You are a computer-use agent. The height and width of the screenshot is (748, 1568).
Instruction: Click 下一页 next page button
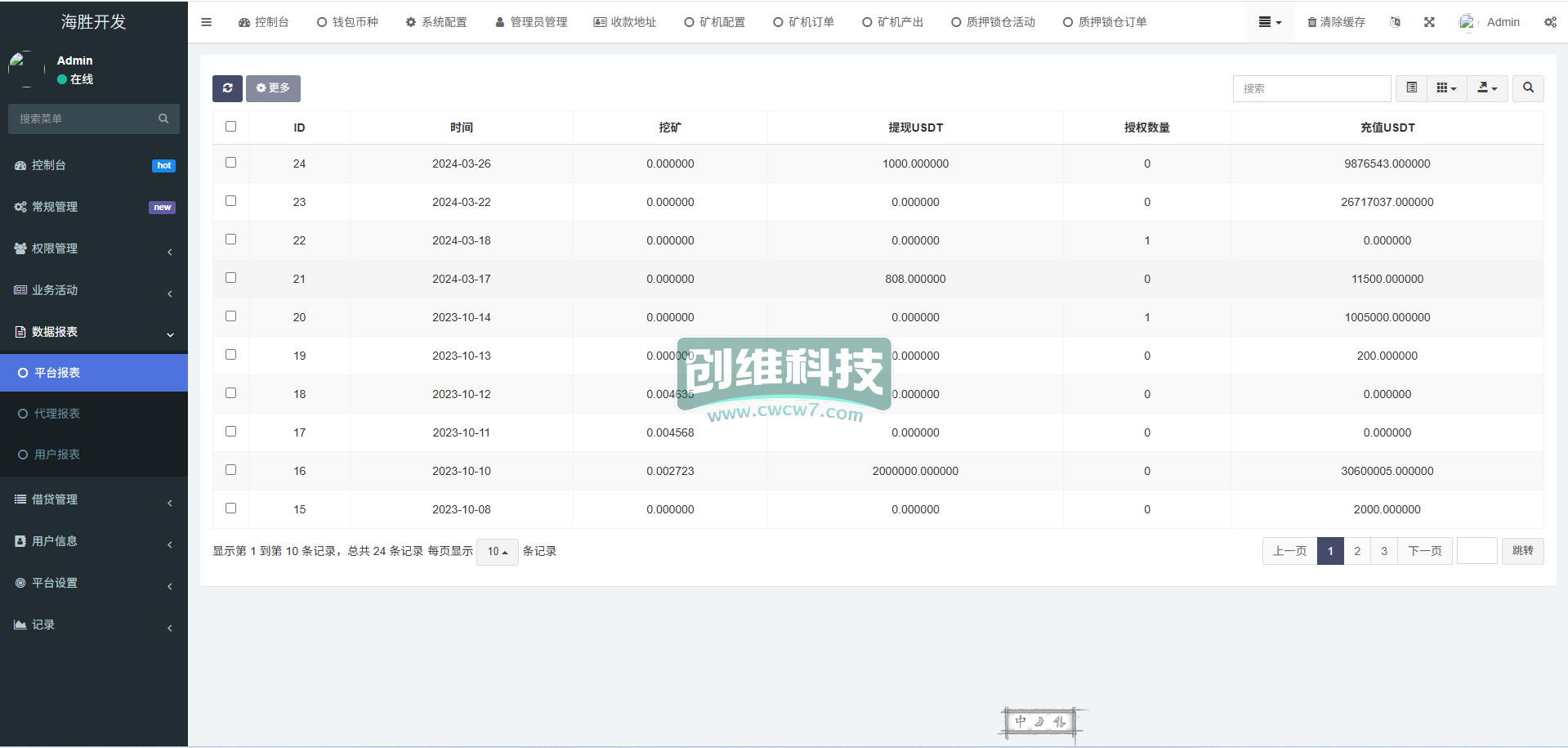pos(1425,551)
